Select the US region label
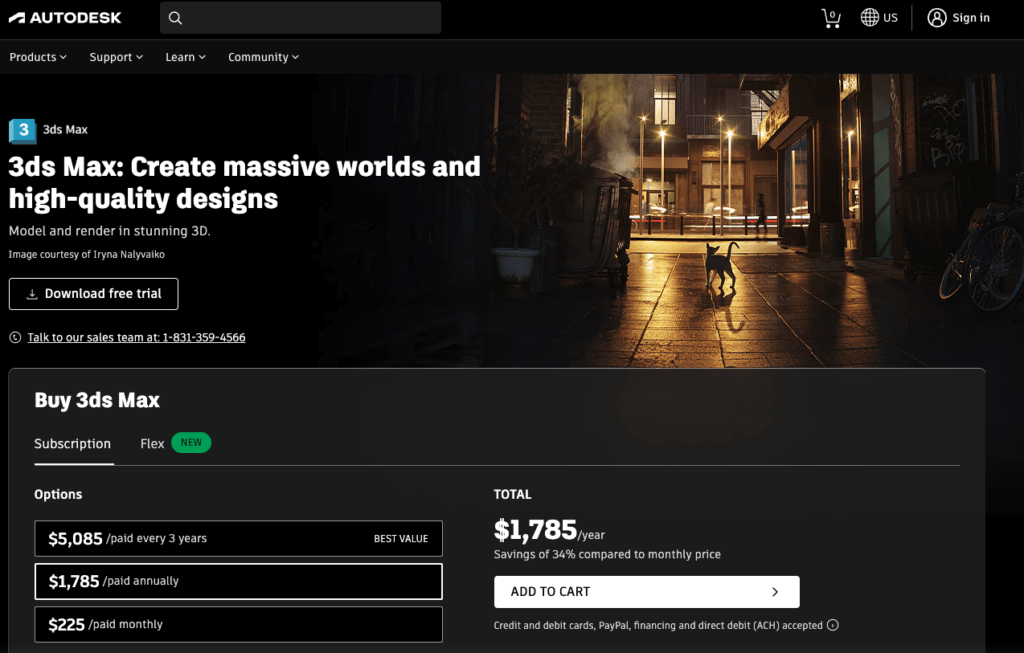Viewport: 1024px width, 653px height. click(890, 18)
